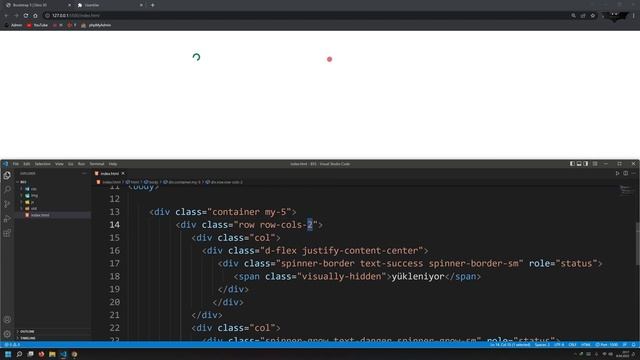
Task: Click the browser Home button
Action: tap(35, 16)
